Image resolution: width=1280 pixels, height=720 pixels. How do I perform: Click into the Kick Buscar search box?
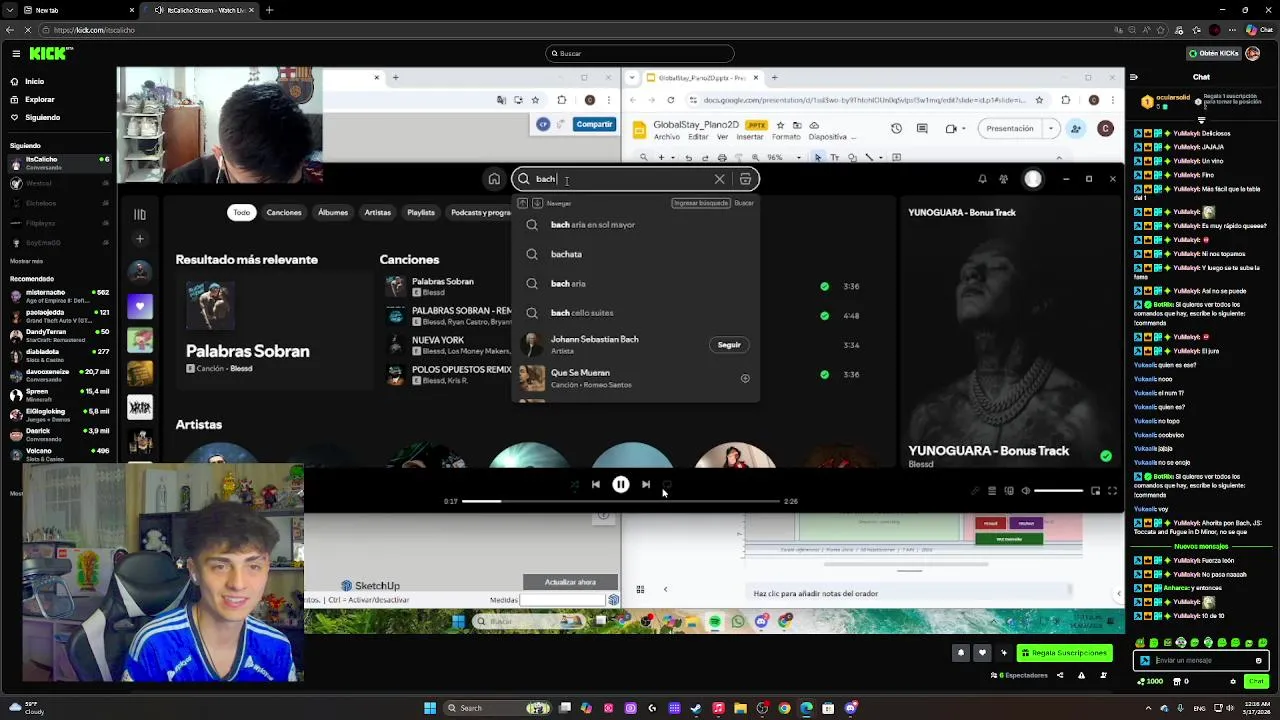point(640,53)
